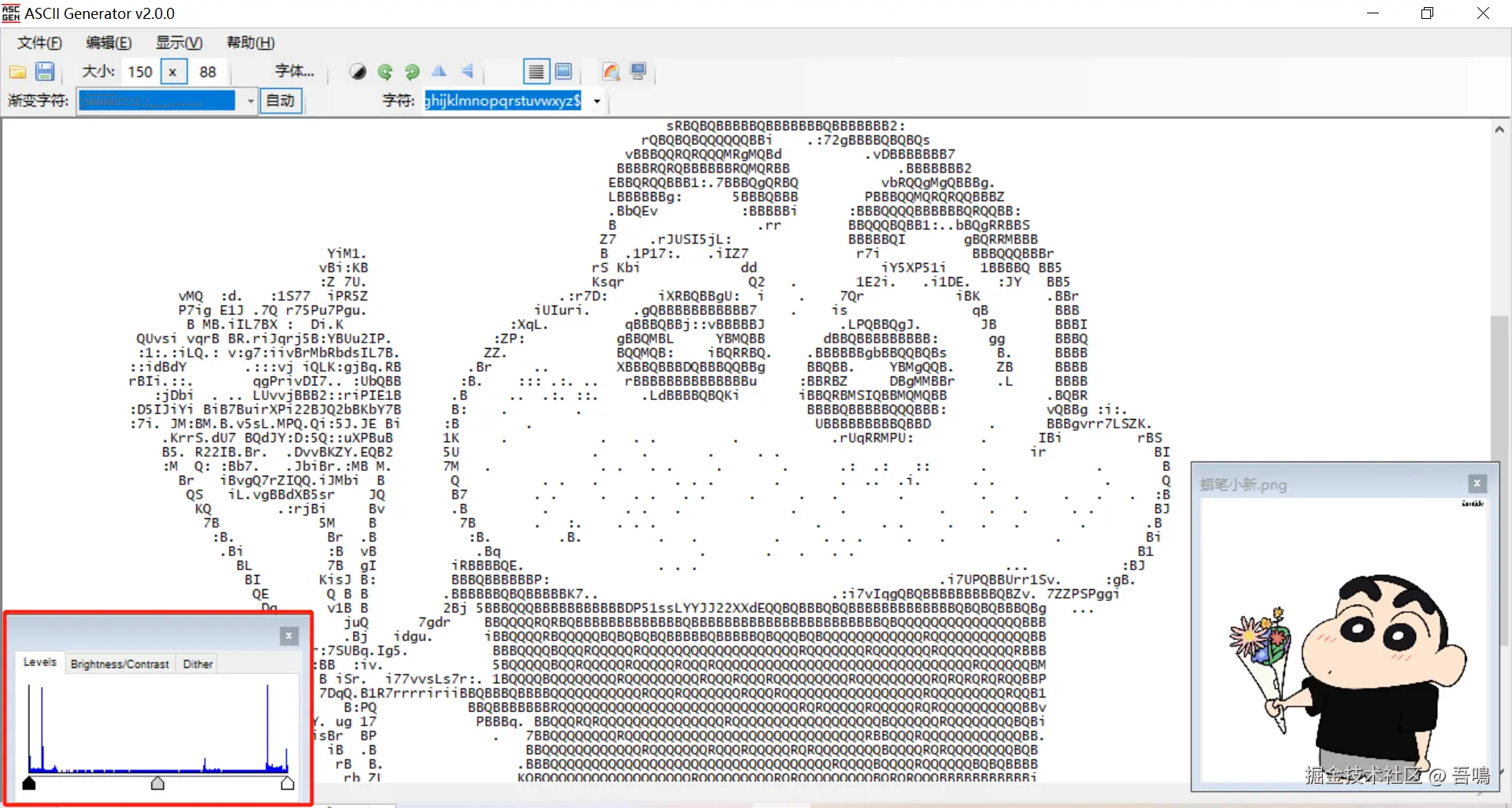Close the ASCII Generator window
The image size is (1512, 808).
1483,13
